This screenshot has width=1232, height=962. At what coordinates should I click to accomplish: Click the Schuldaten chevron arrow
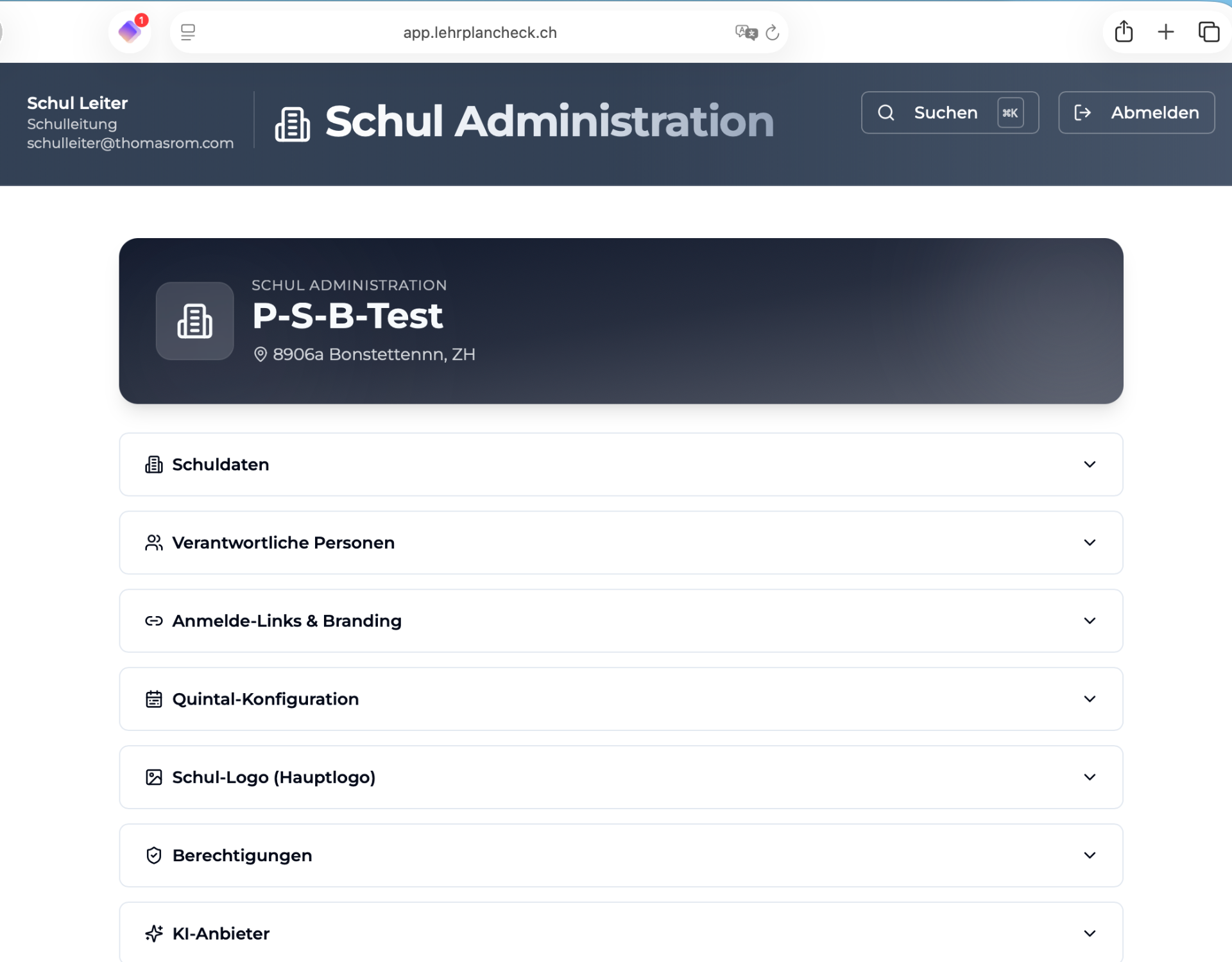(x=1090, y=464)
